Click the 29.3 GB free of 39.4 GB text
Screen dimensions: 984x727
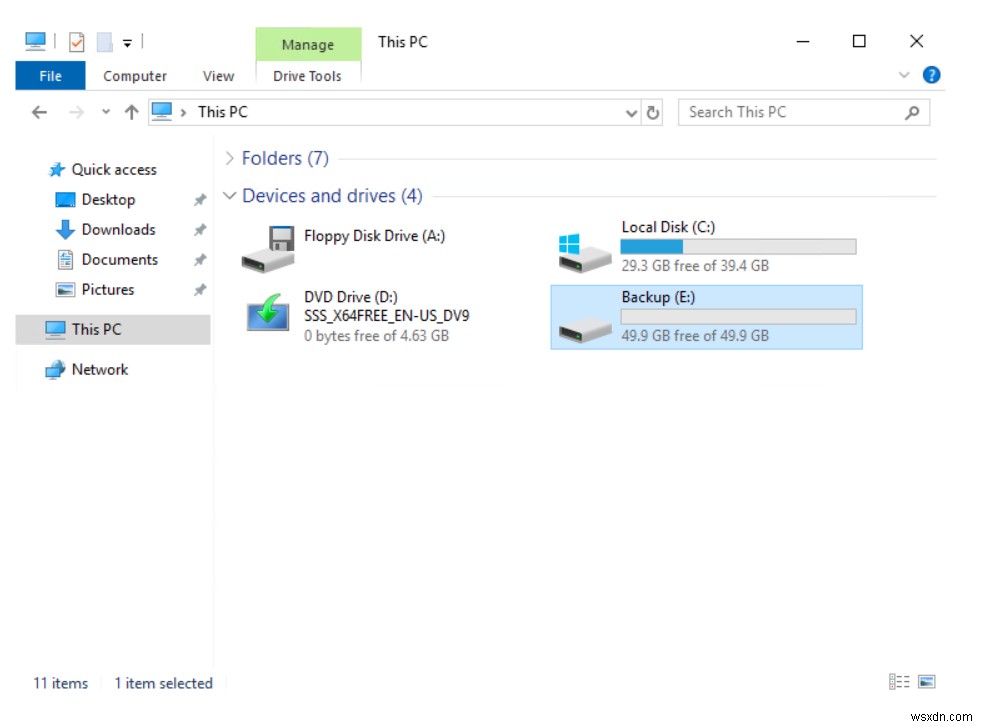[x=695, y=266]
